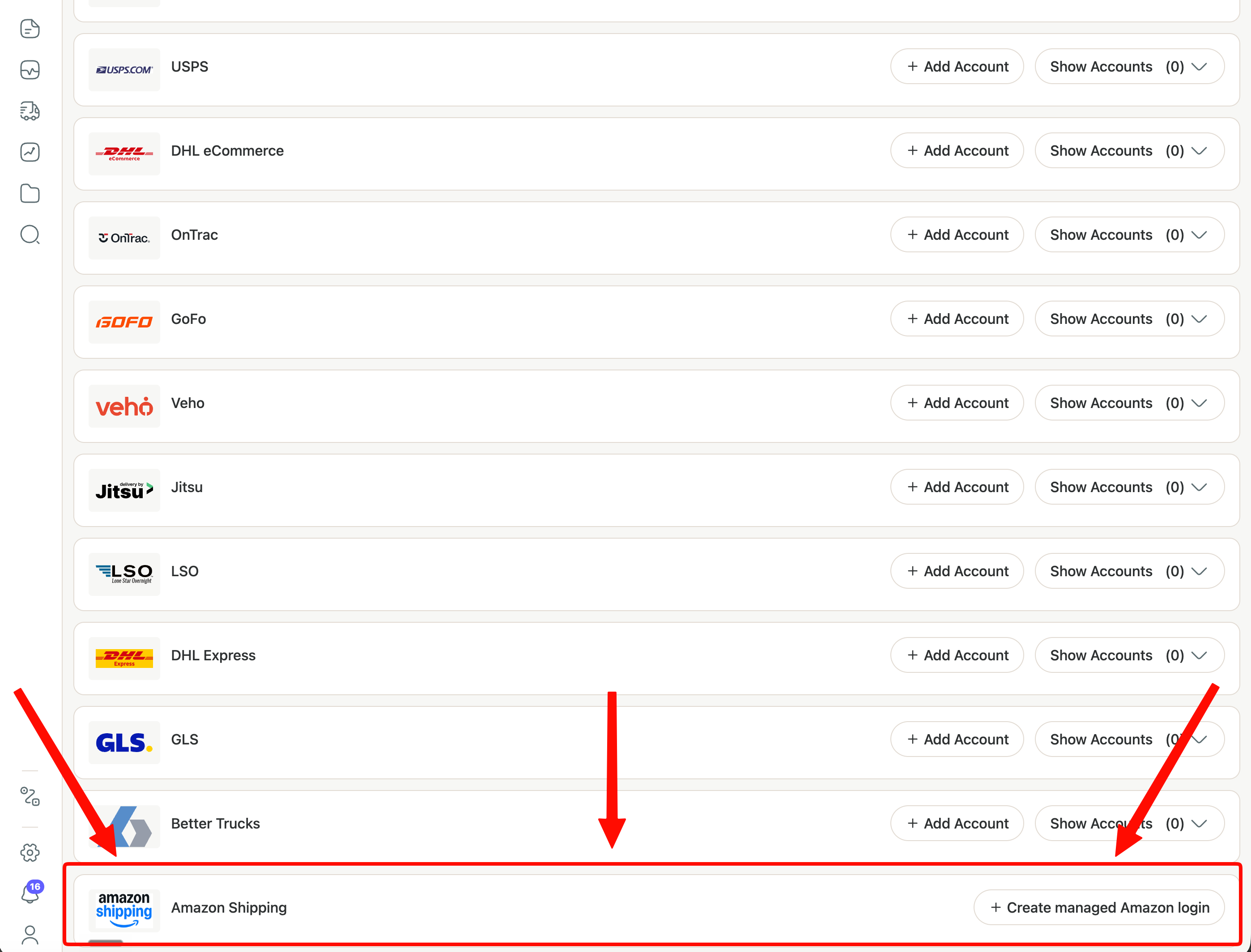Expand Show Accounts for LSO
Screen dimensions: 1251x952
1129,571
